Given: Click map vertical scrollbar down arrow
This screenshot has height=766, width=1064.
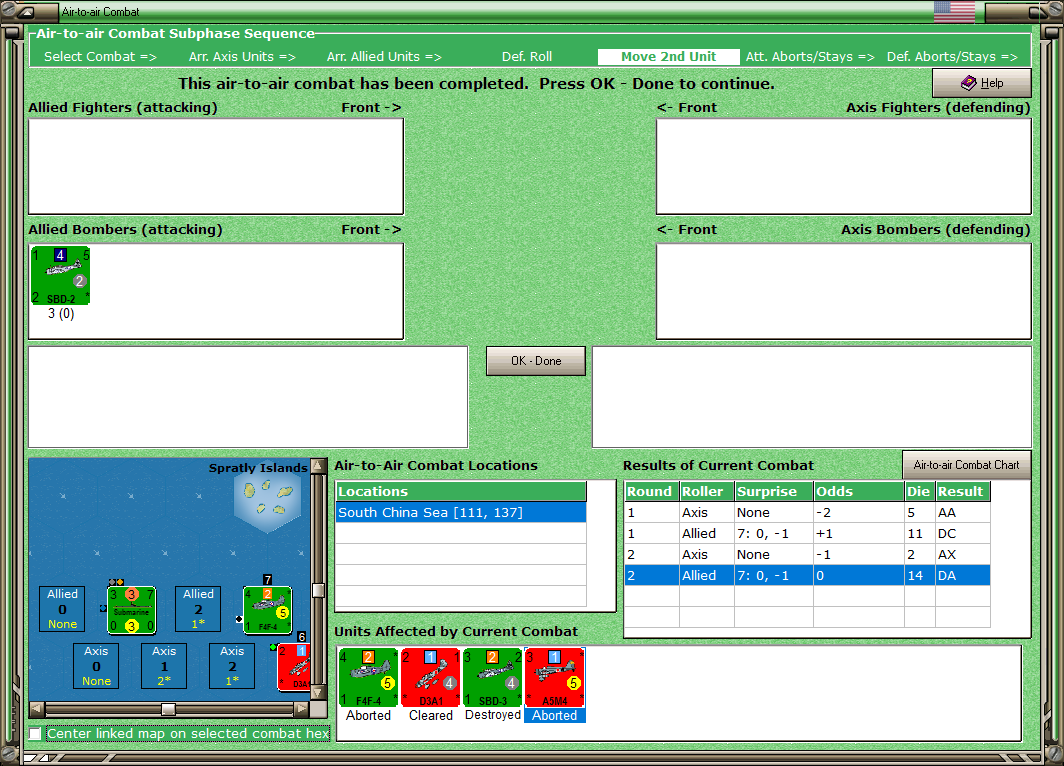Looking at the screenshot, I should (x=318, y=693).
